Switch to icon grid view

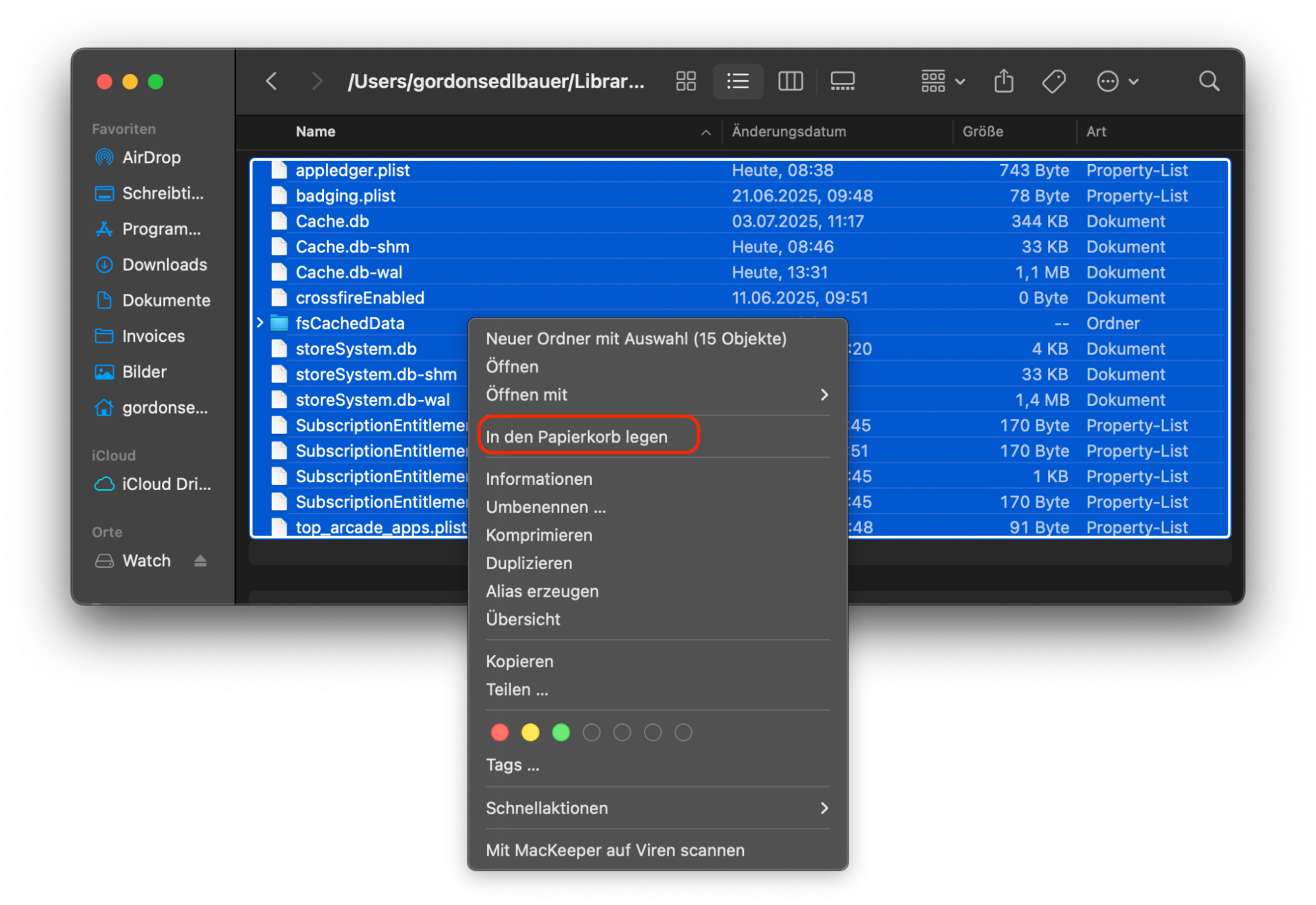685,81
